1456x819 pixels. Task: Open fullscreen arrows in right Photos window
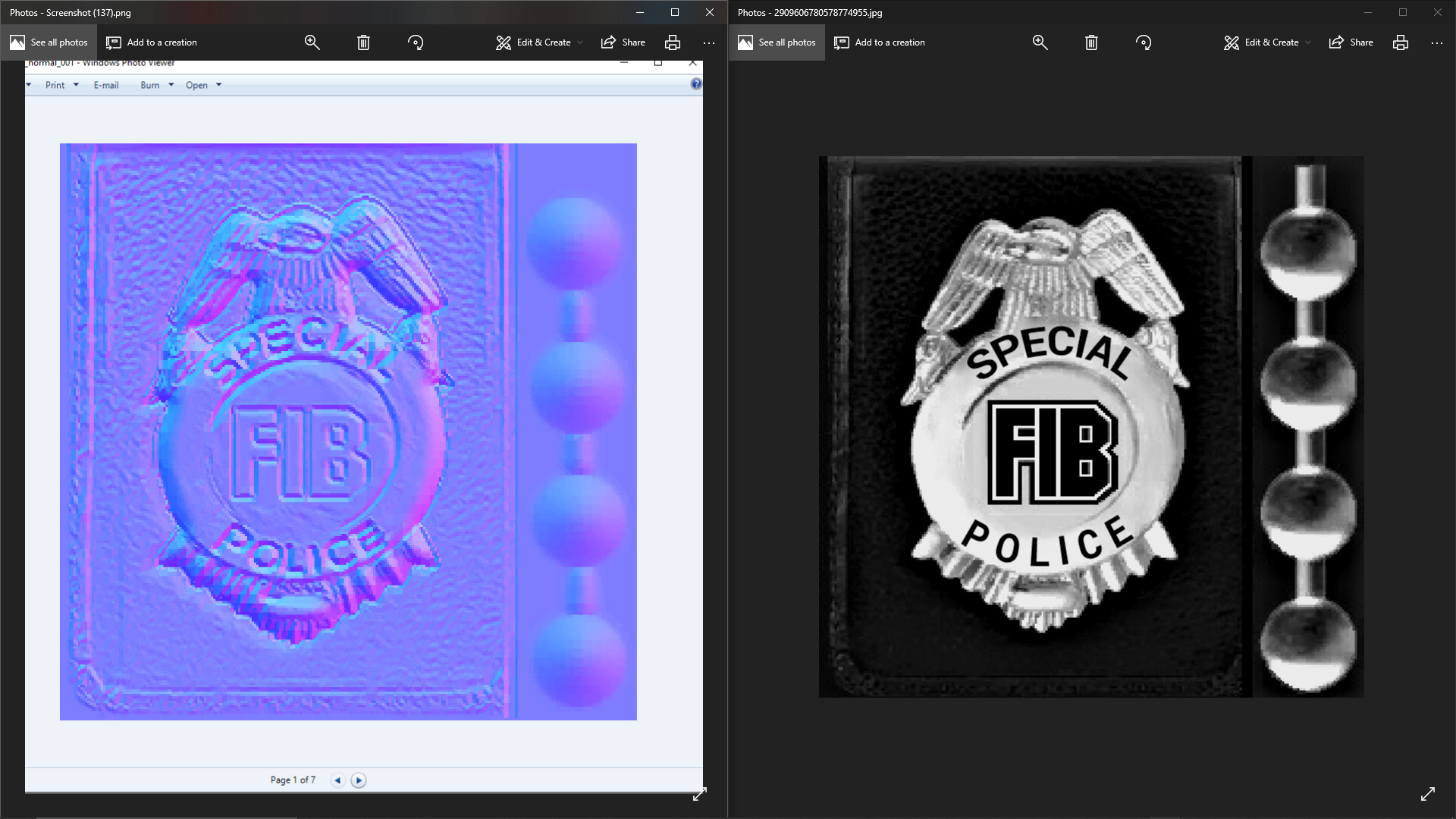point(1427,794)
